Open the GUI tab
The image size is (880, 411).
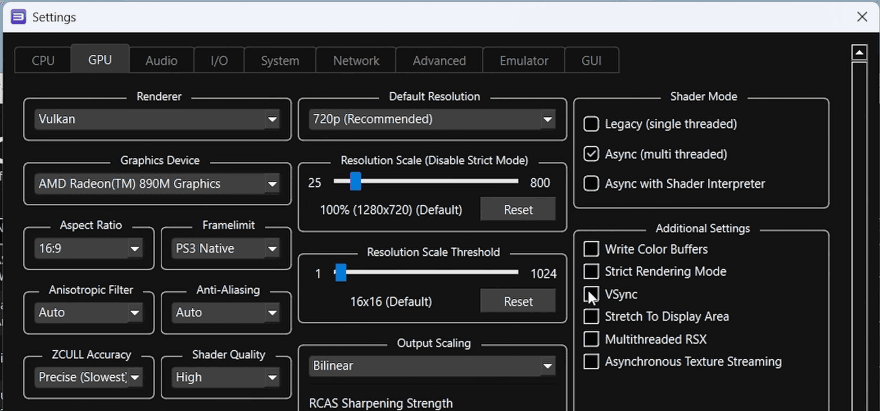coord(592,61)
